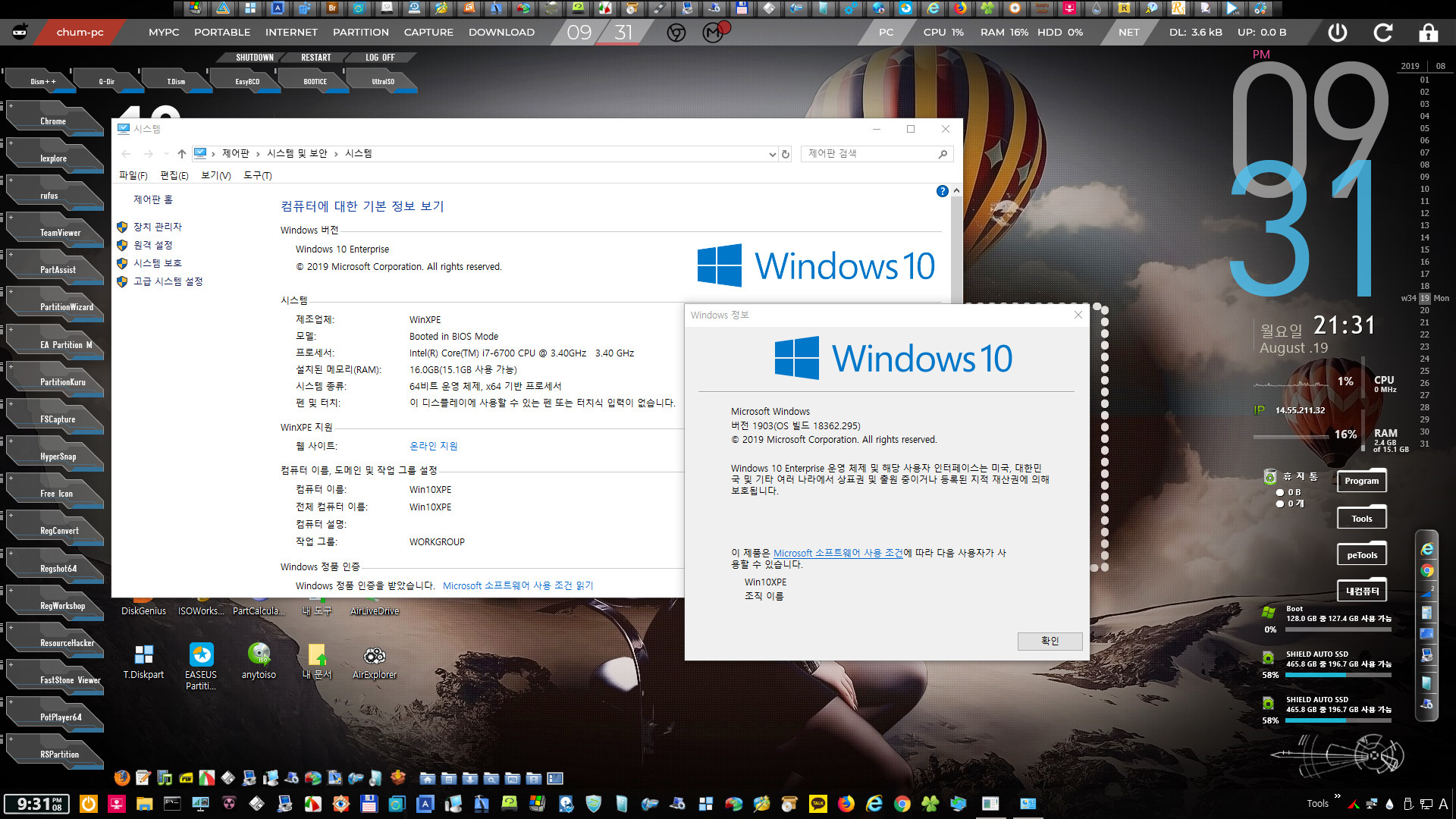
Task: Launch UltraISO from the top launcher
Action: click(x=382, y=81)
